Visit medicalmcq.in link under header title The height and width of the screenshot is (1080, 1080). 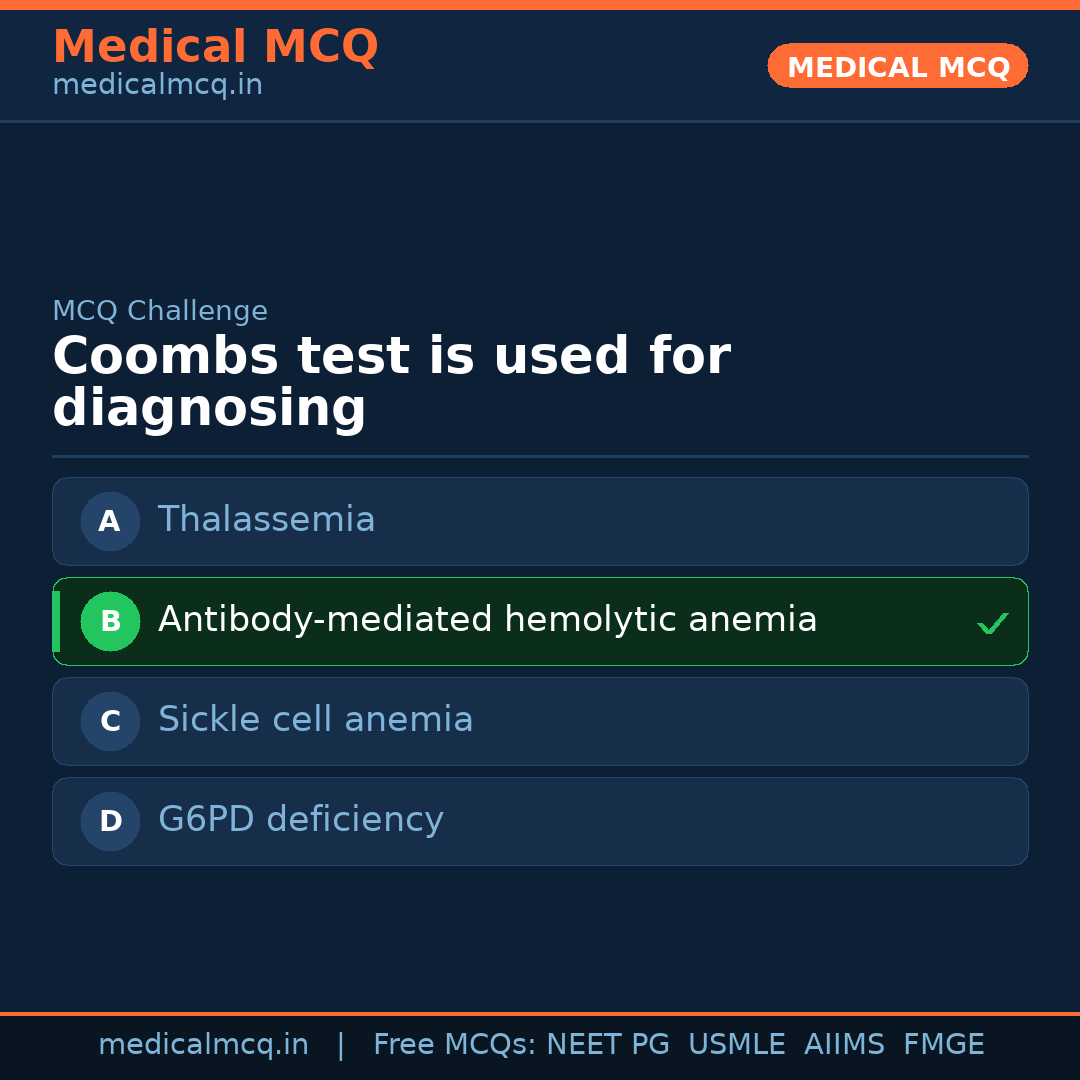coord(157,85)
